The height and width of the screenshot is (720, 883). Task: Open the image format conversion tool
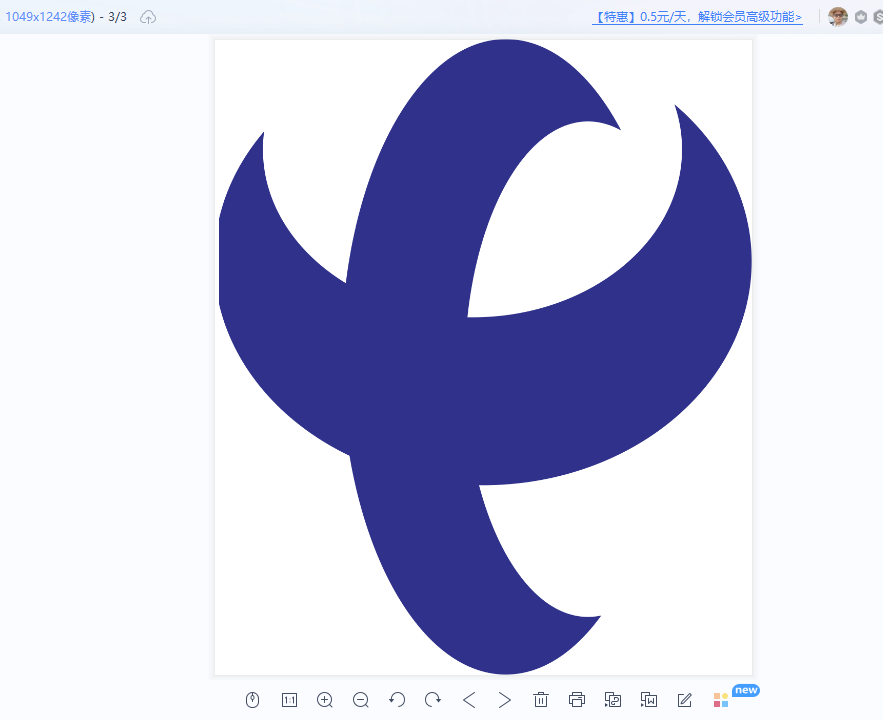pyautogui.click(x=613, y=700)
